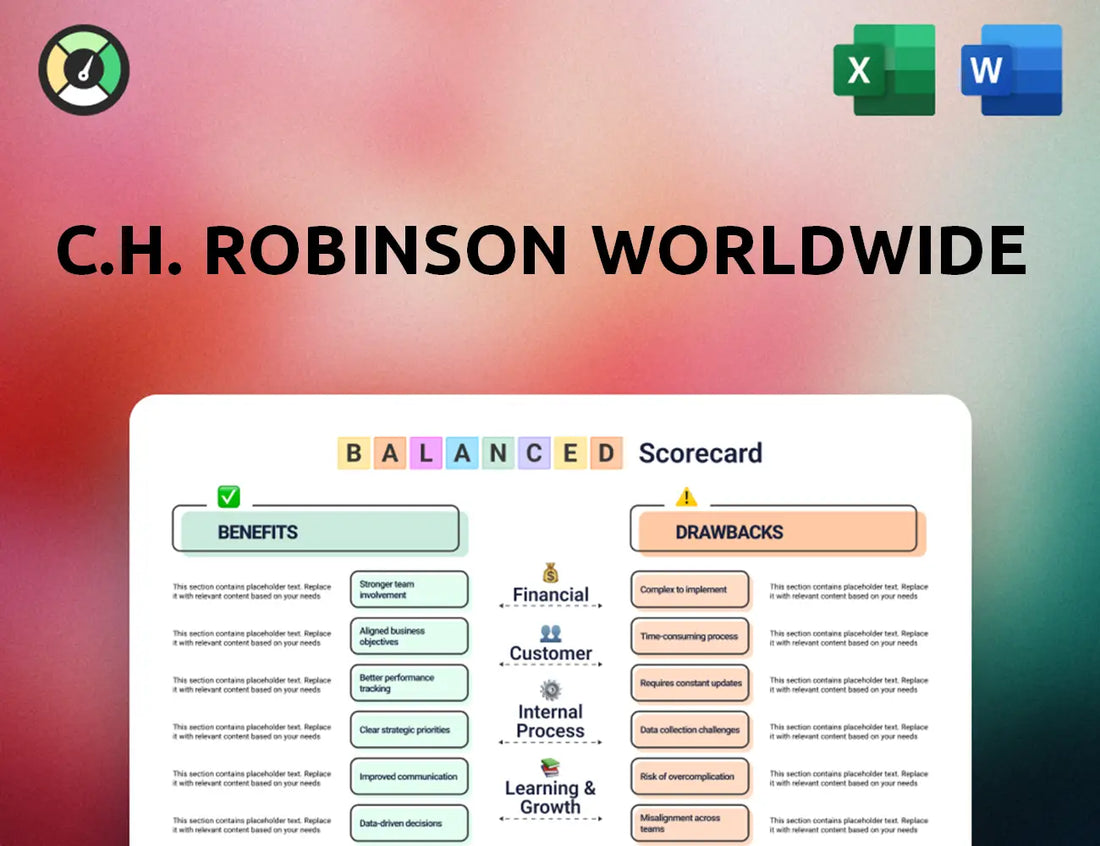Click the Misalignment across teams box

click(690, 824)
